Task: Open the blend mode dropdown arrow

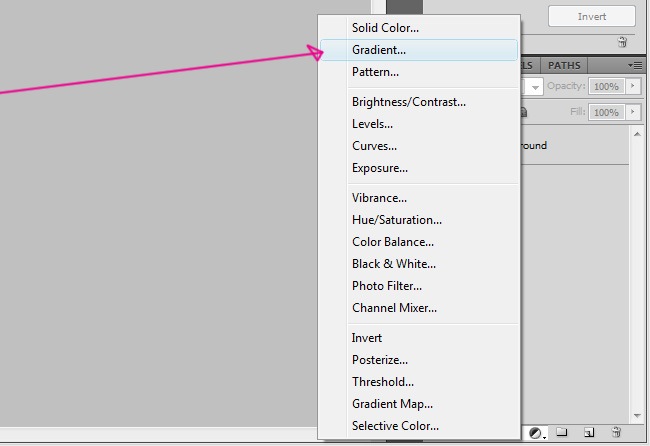Action: [535, 87]
